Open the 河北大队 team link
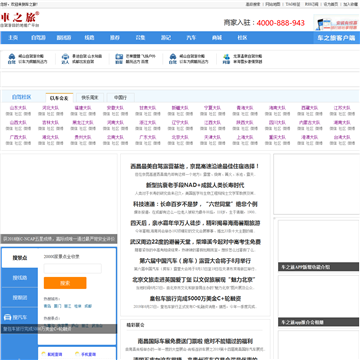The image size is (360, 360). (50, 108)
